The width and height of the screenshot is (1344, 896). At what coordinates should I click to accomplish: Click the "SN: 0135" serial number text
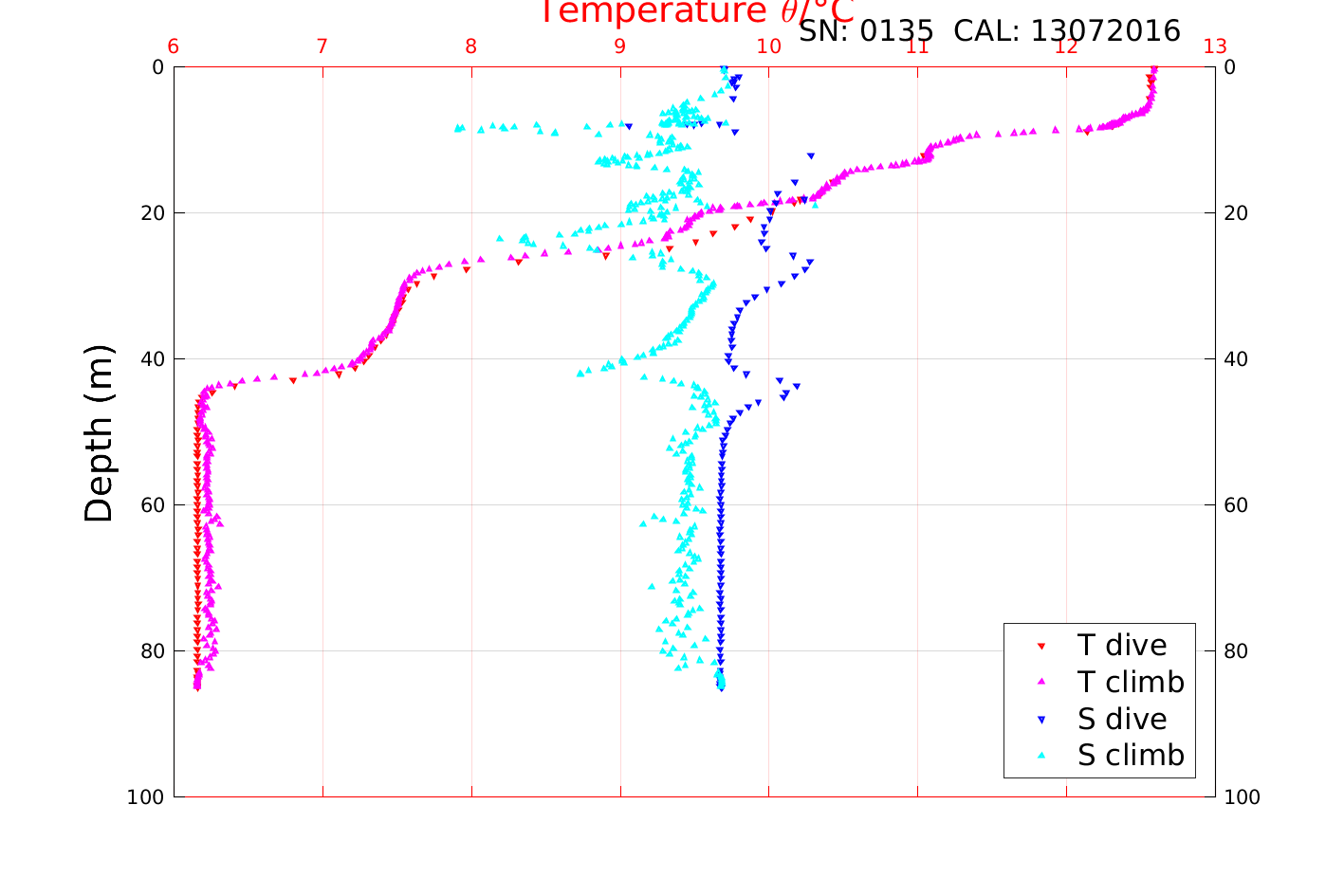tap(866, 31)
